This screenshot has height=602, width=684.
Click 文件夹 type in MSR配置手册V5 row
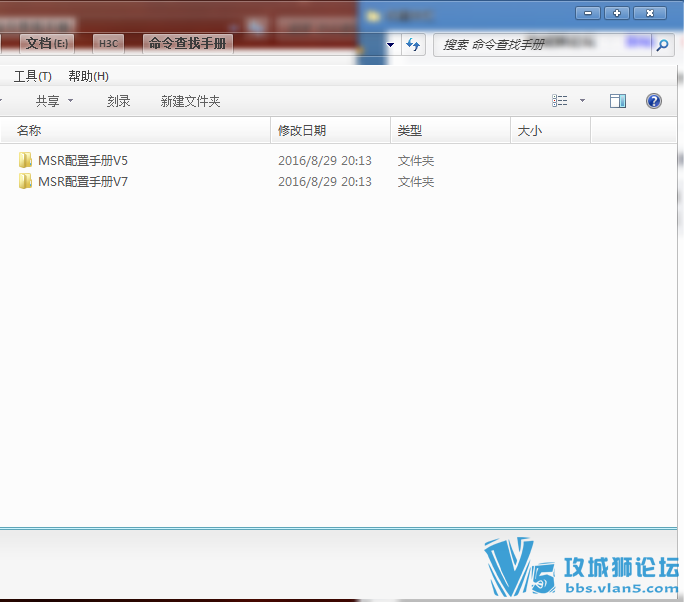tap(416, 161)
